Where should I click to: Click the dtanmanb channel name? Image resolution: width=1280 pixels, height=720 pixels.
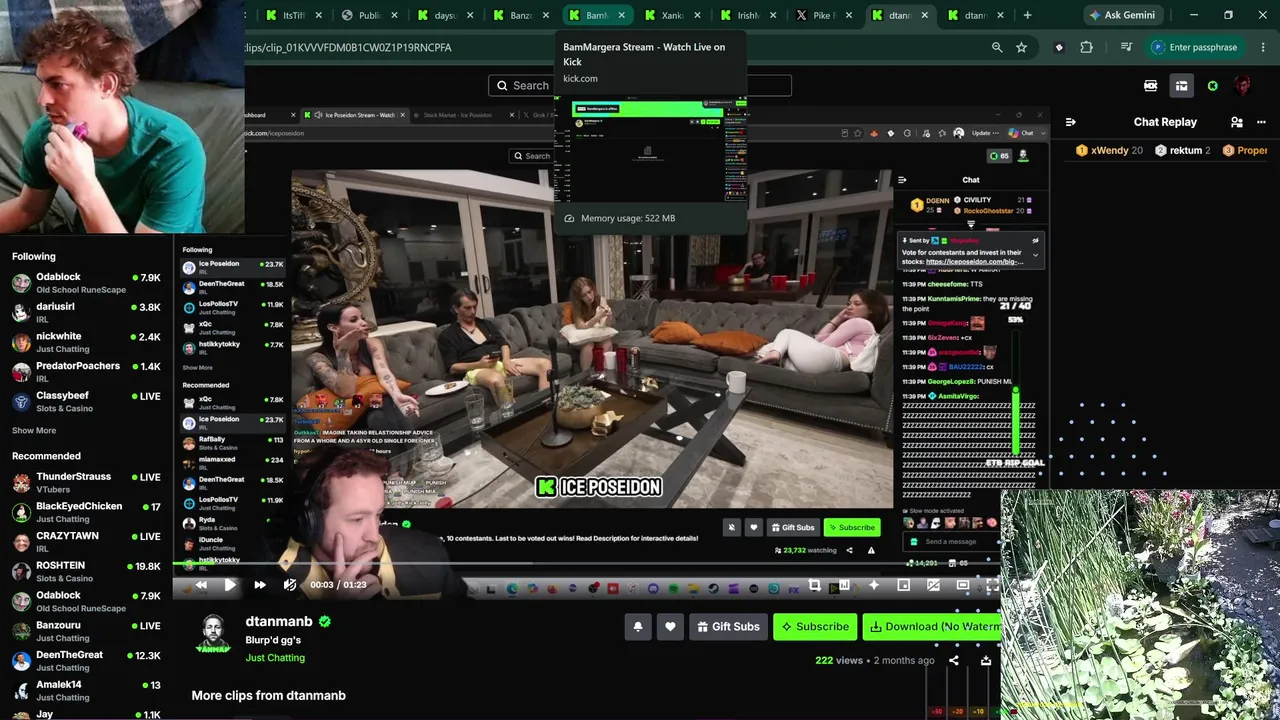tap(279, 622)
